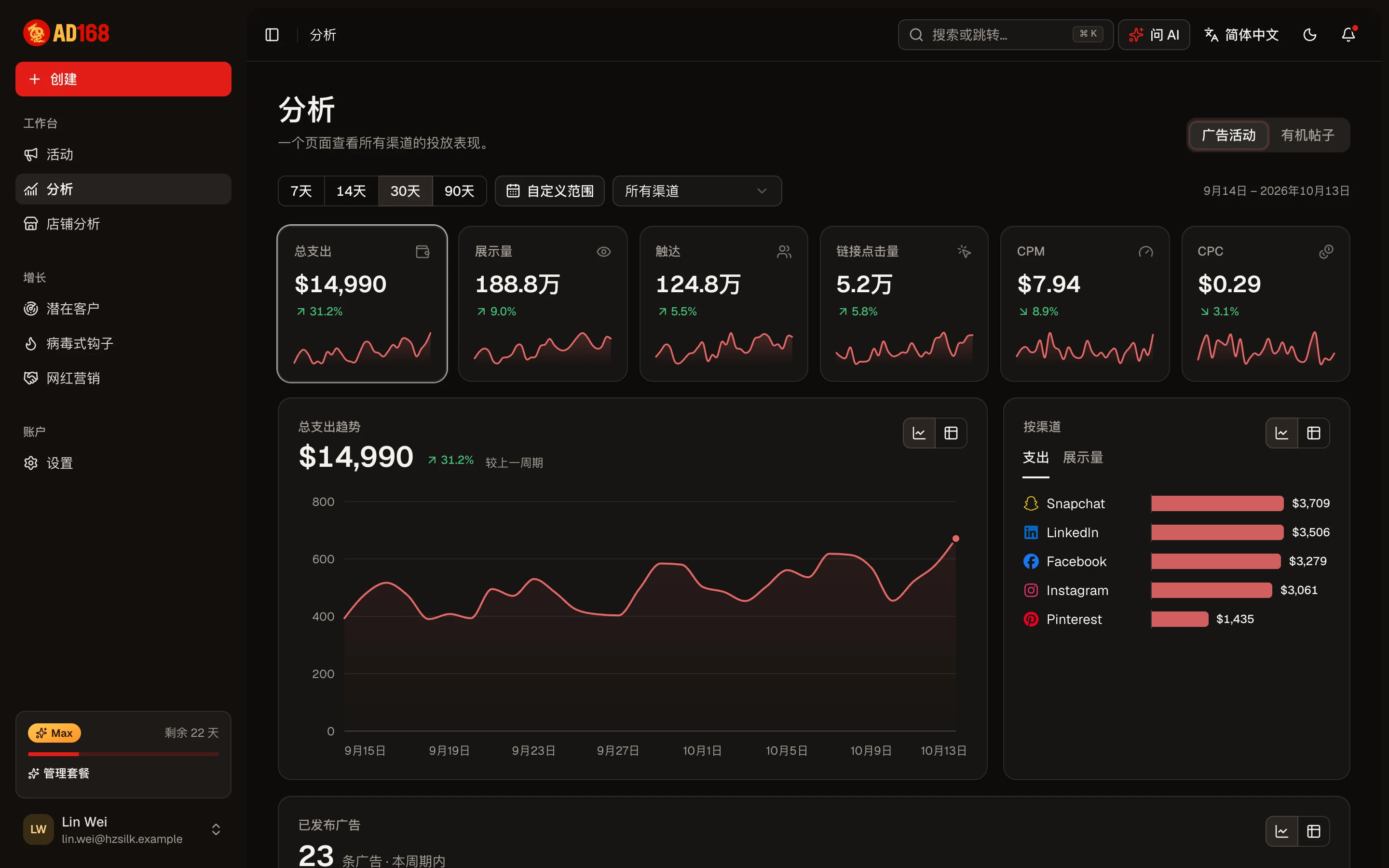
Task: Switch to 支出 tab in 按渠道
Action: [1035, 458]
